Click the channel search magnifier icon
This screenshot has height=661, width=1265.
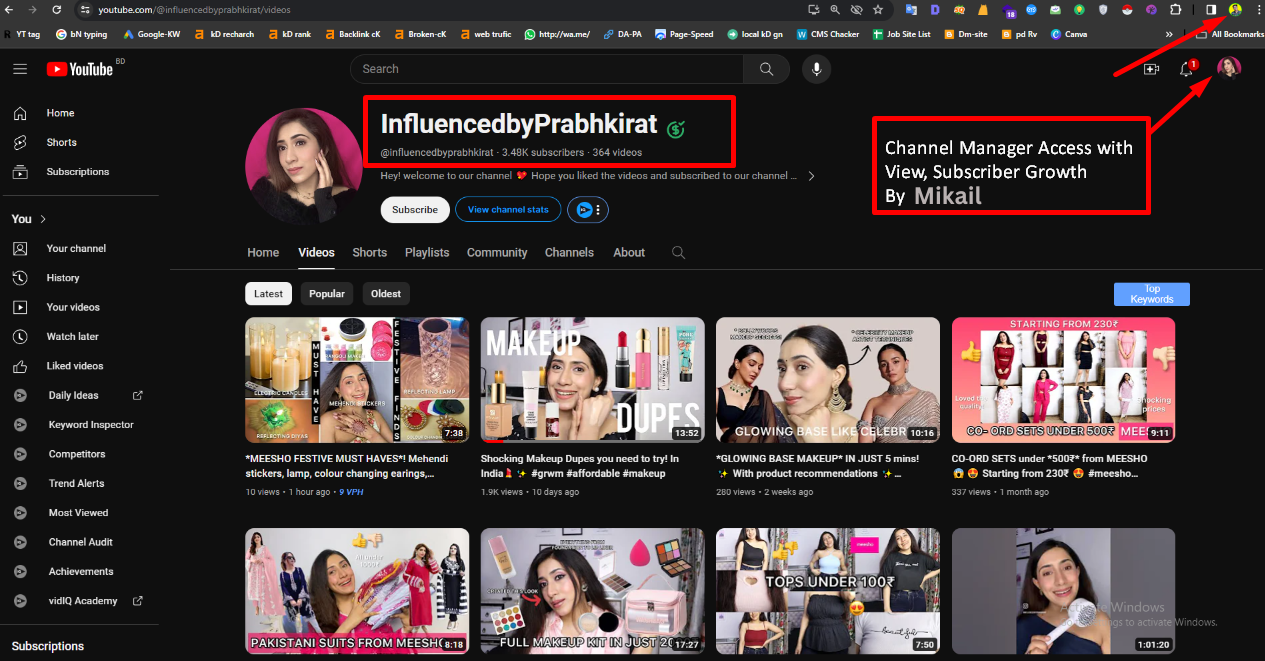click(x=678, y=253)
